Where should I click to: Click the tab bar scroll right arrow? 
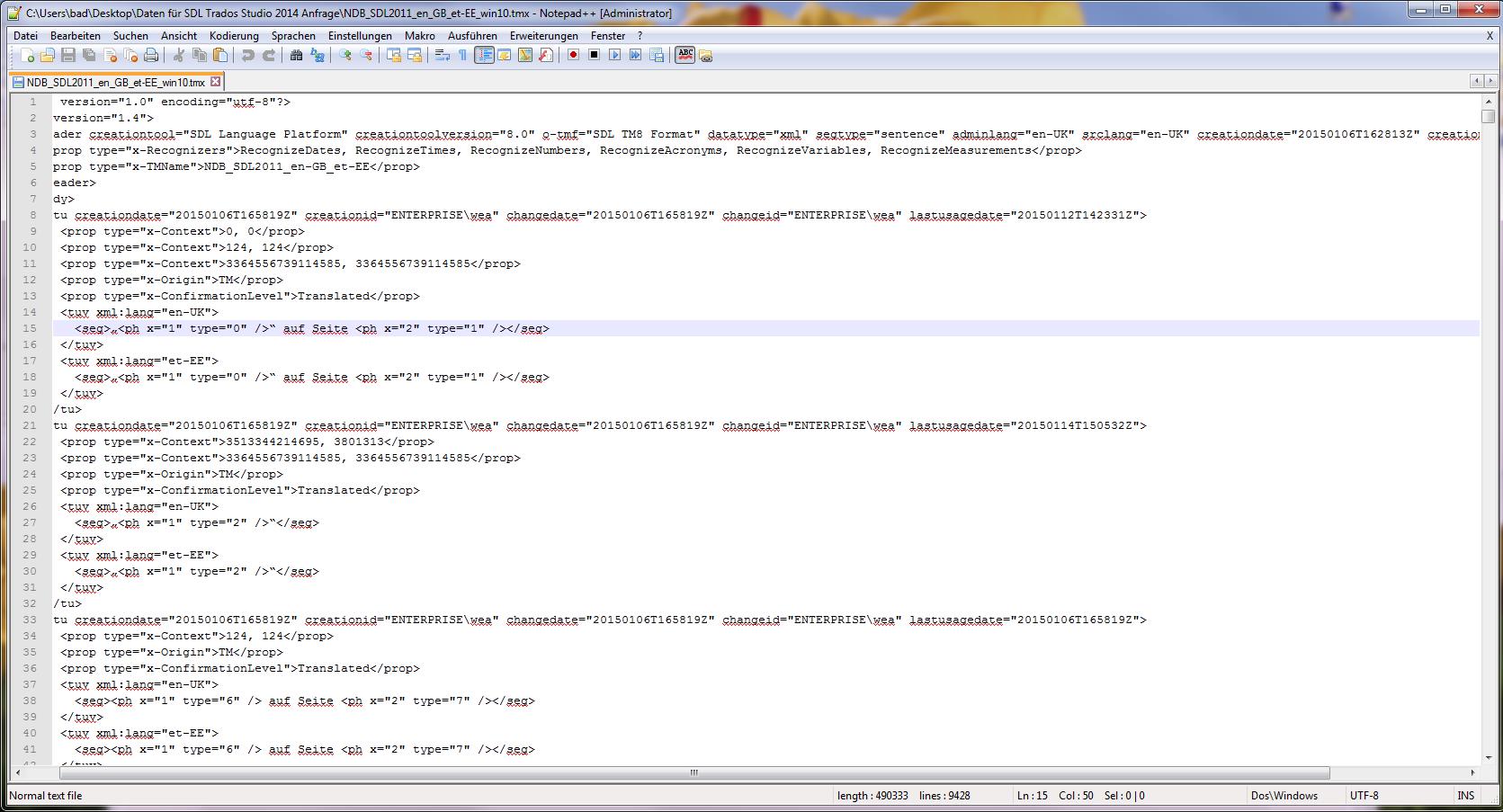1490,81
